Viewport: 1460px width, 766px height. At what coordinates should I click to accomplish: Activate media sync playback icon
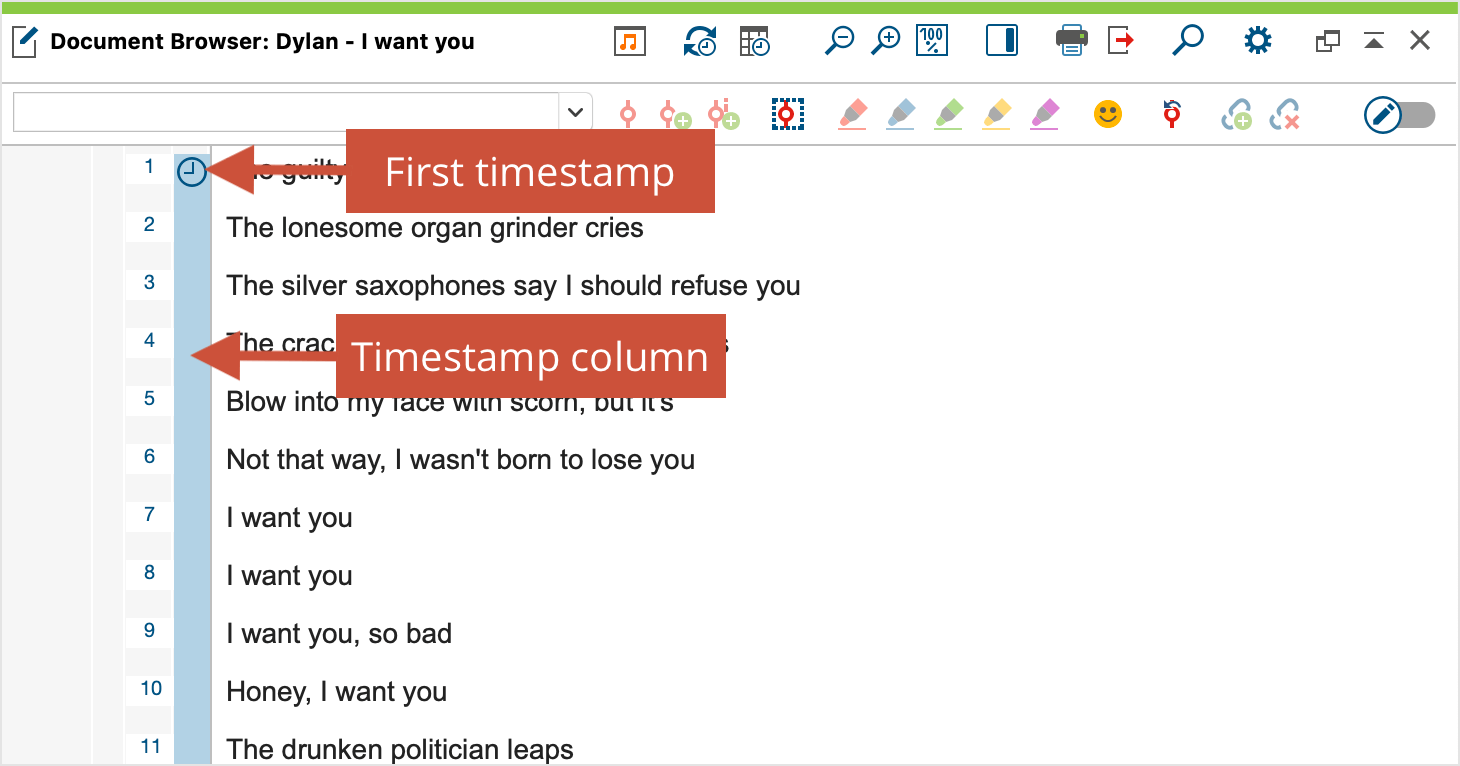[x=700, y=41]
